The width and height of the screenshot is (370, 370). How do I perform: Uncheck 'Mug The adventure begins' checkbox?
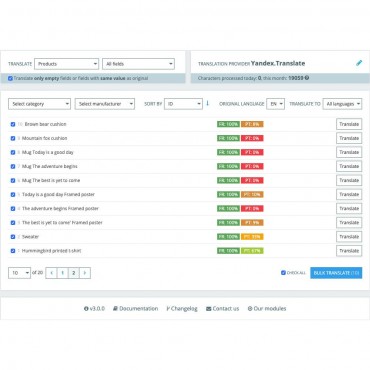coord(13,166)
